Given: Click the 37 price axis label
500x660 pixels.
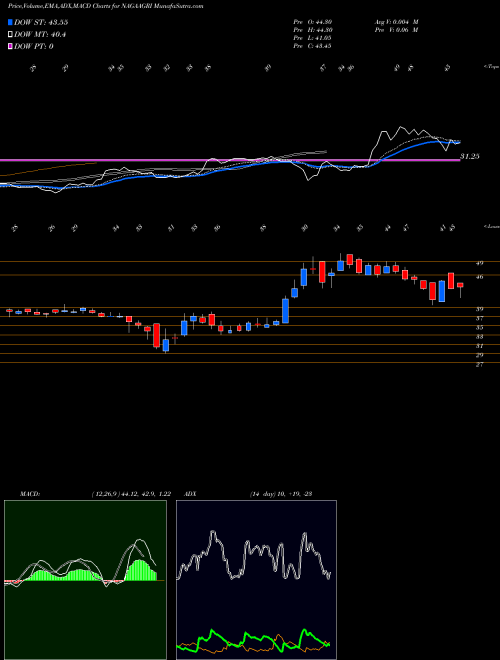Looking at the screenshot, I should tap(479, 318).
